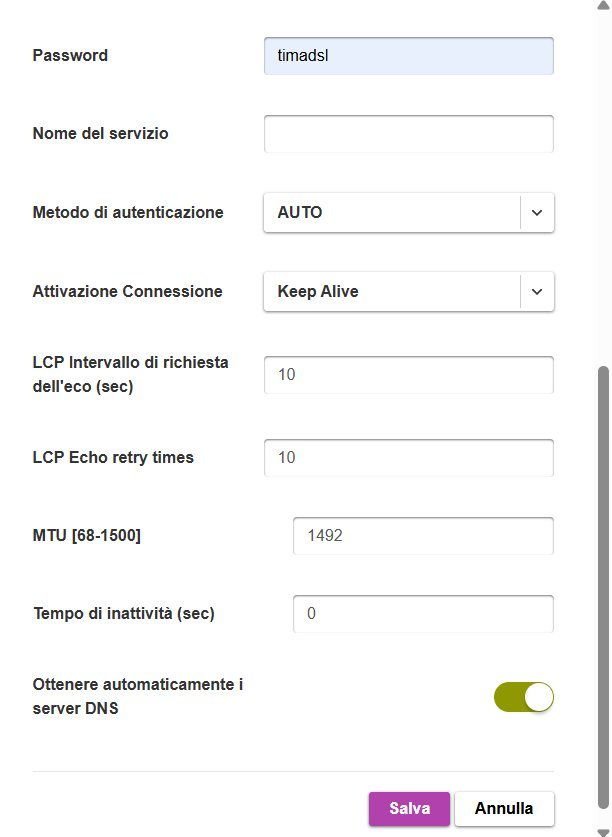This screenshot has height=837, width=612.
Task: Click the chevron arrow beside AUTO
Action: coord(537,213)
